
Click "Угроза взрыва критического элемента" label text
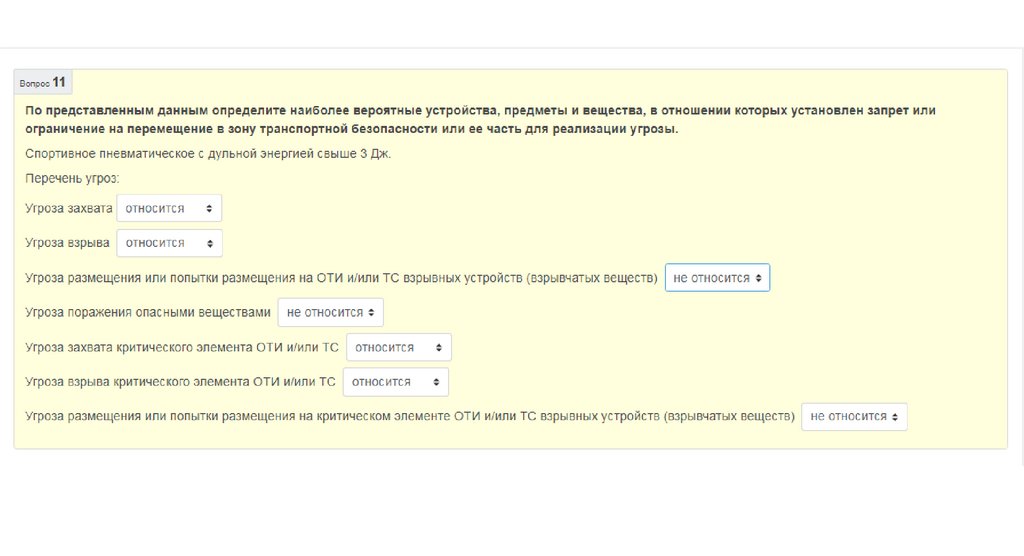coord(180,382)
